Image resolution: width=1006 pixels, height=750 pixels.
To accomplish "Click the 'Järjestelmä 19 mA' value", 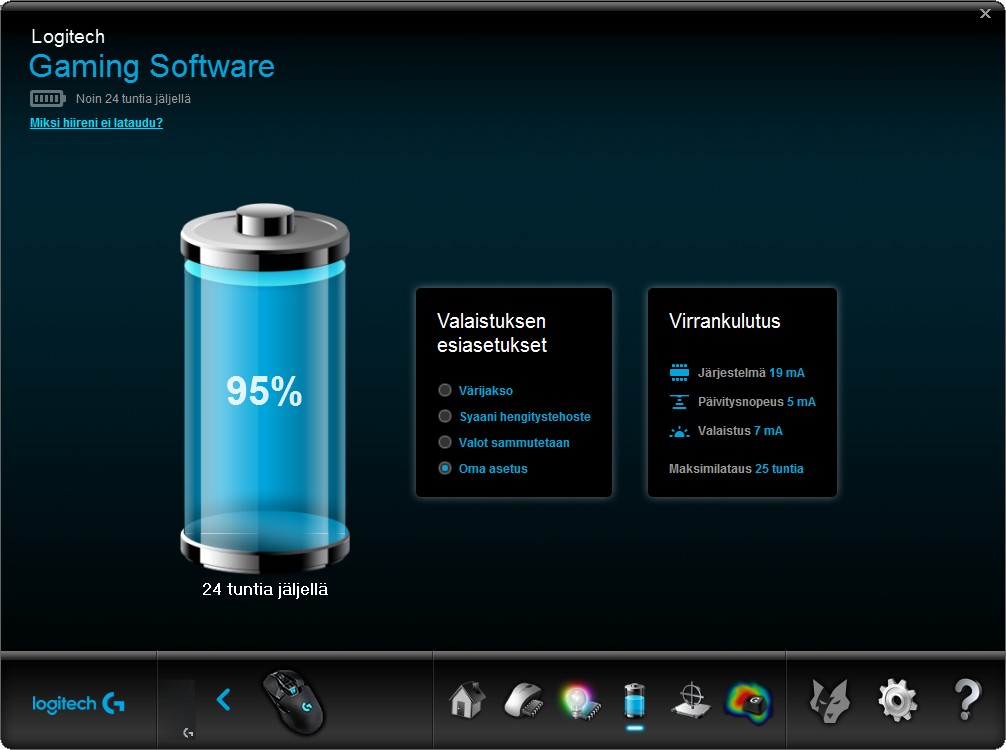I will pos(751,373).
